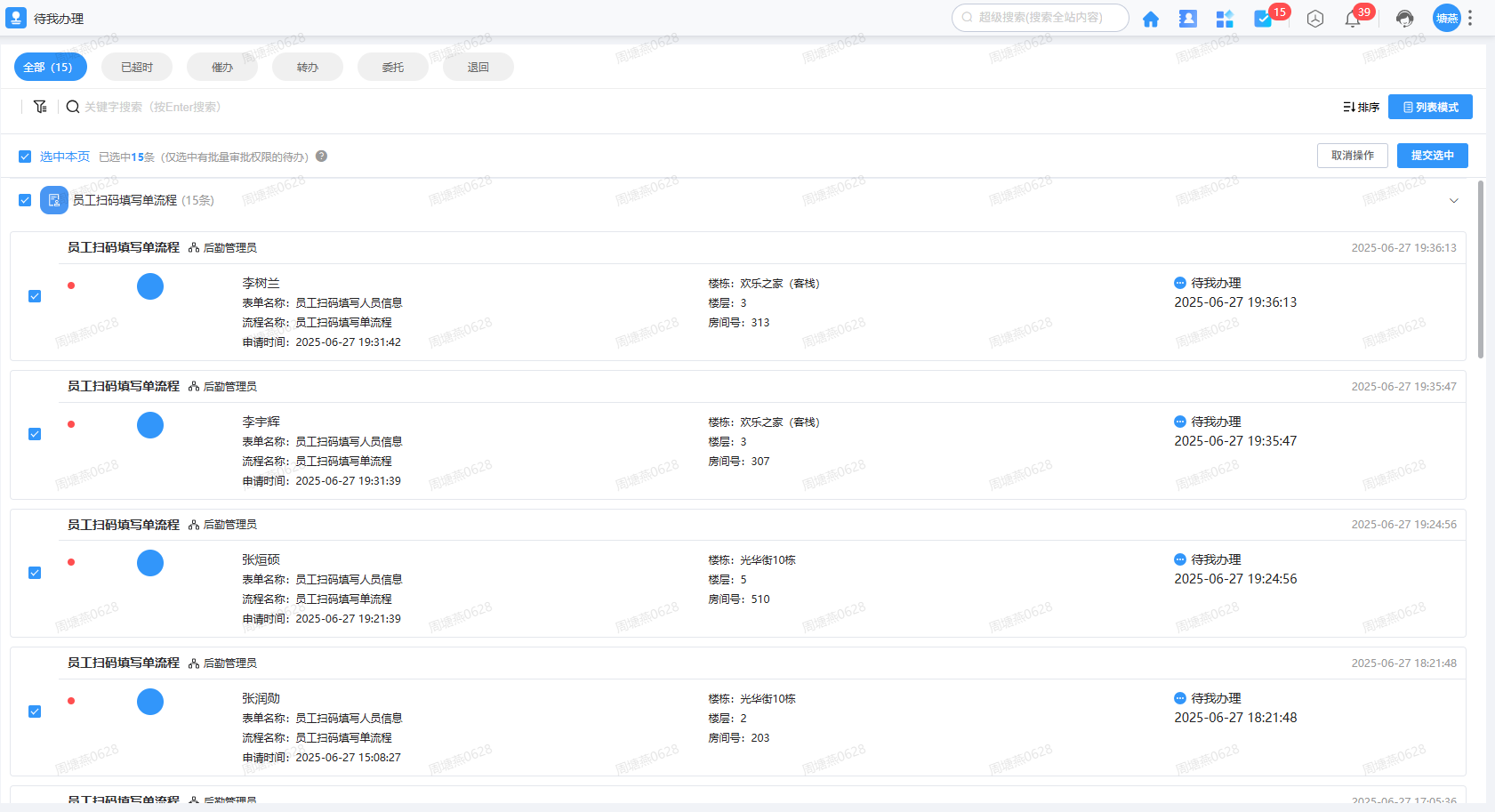This screenshot has width=1495, height=812.
Task: Click the 提交选中 button
Action: point(1432,156)
